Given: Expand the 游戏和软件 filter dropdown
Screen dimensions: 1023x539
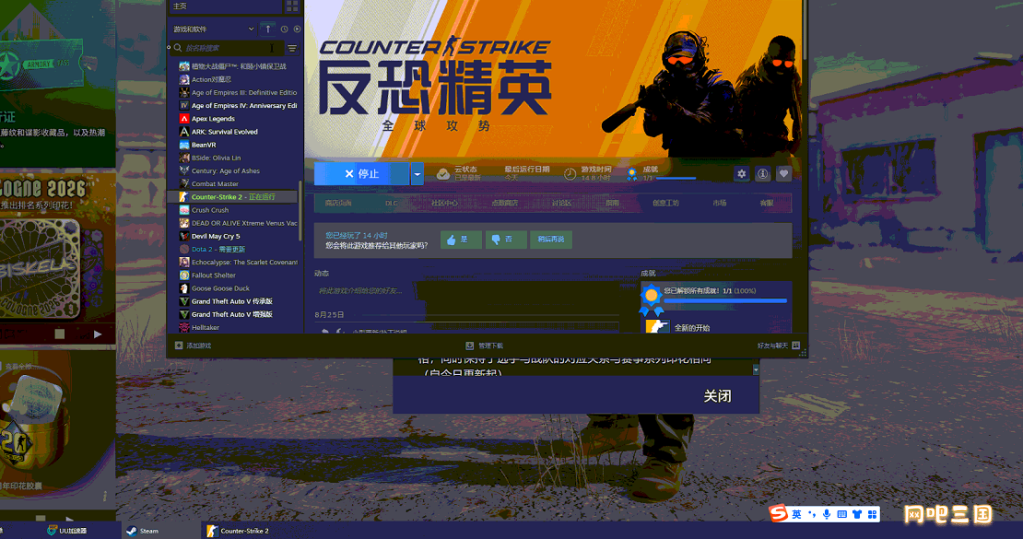Looking at the screenshot, I should (x=213, y=29).
